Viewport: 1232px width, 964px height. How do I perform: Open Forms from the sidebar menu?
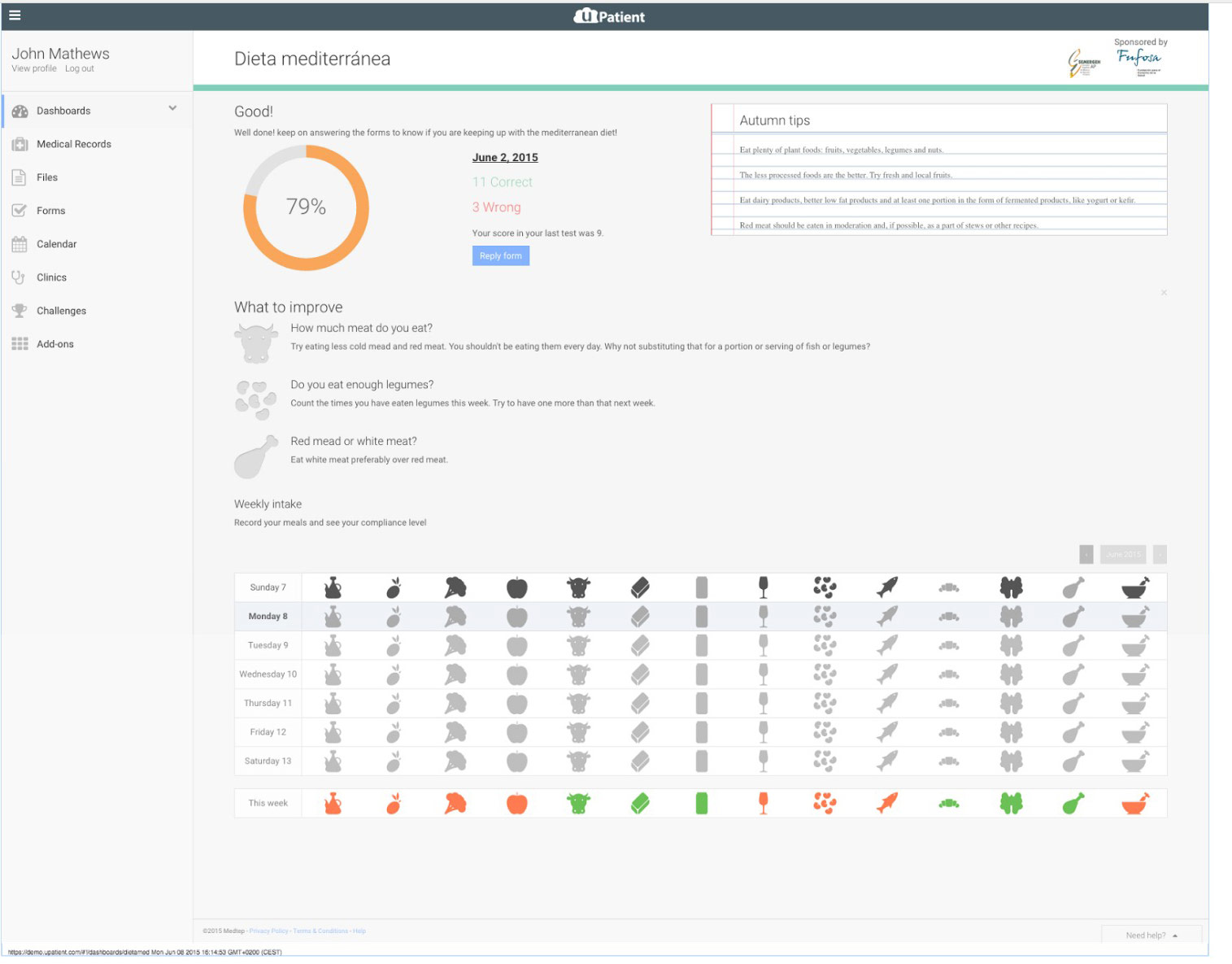pos(50,211)
